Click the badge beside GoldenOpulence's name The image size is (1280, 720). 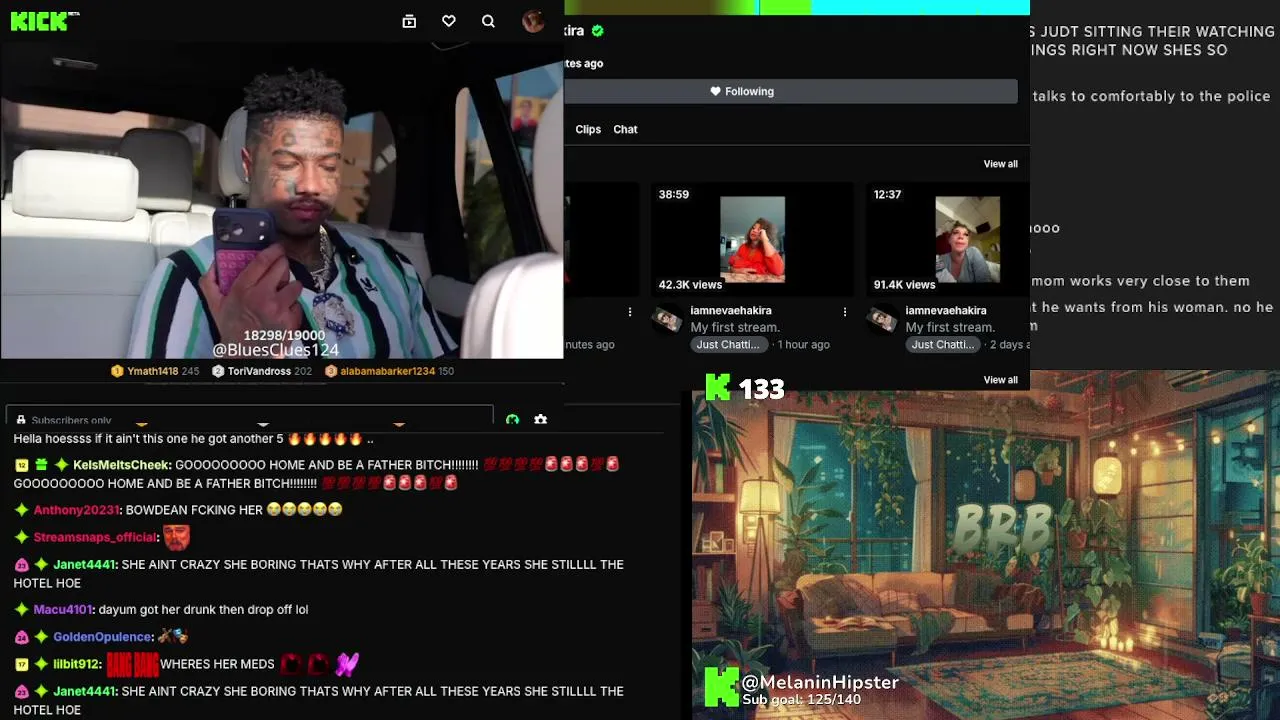21,637
